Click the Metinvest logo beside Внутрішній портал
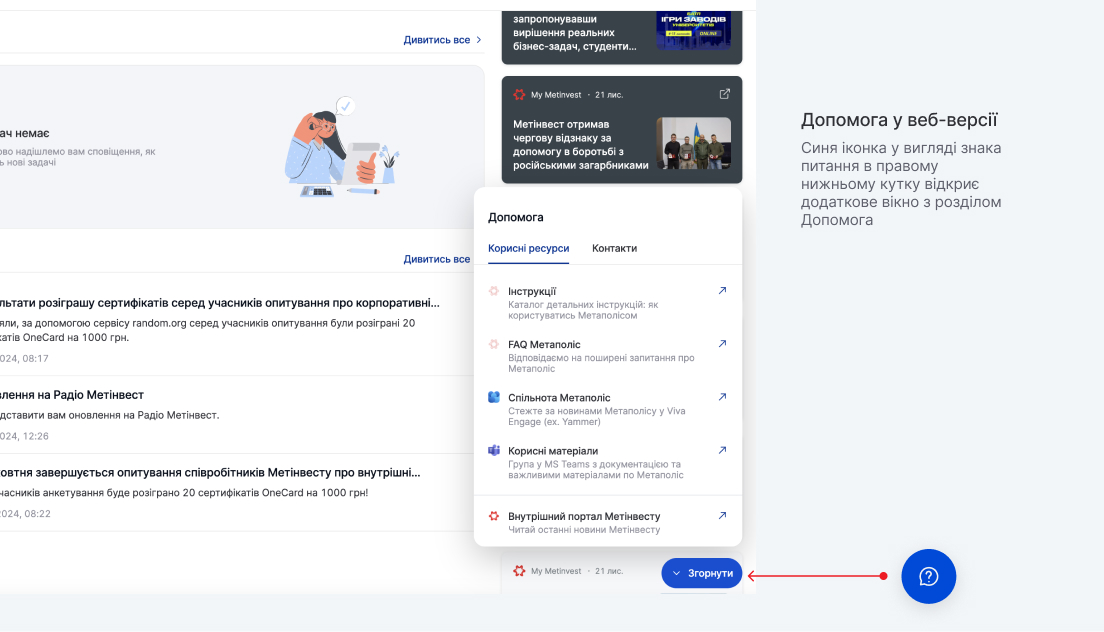The width and height of the screenshot is (1104, 632). [494, 516]
